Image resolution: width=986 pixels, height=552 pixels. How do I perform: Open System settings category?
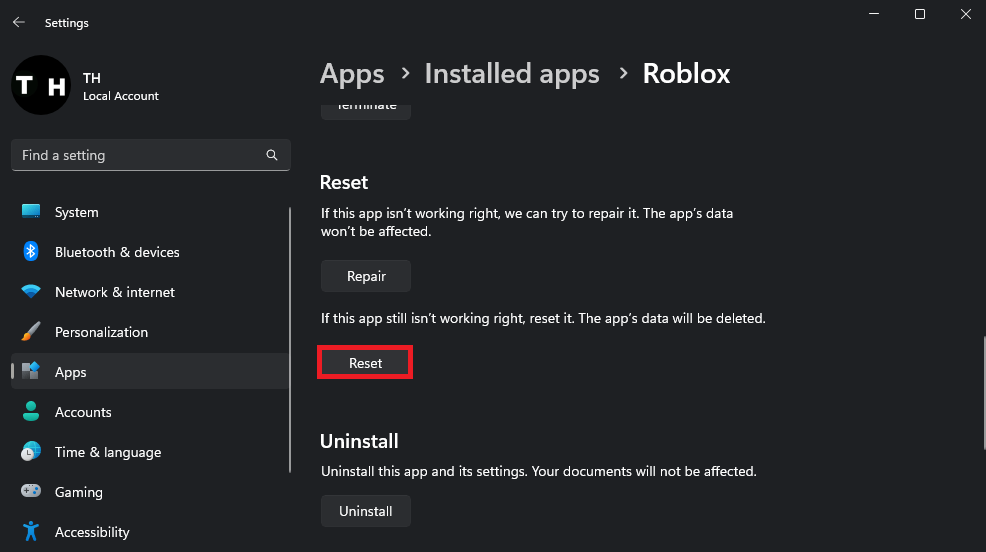150,212
